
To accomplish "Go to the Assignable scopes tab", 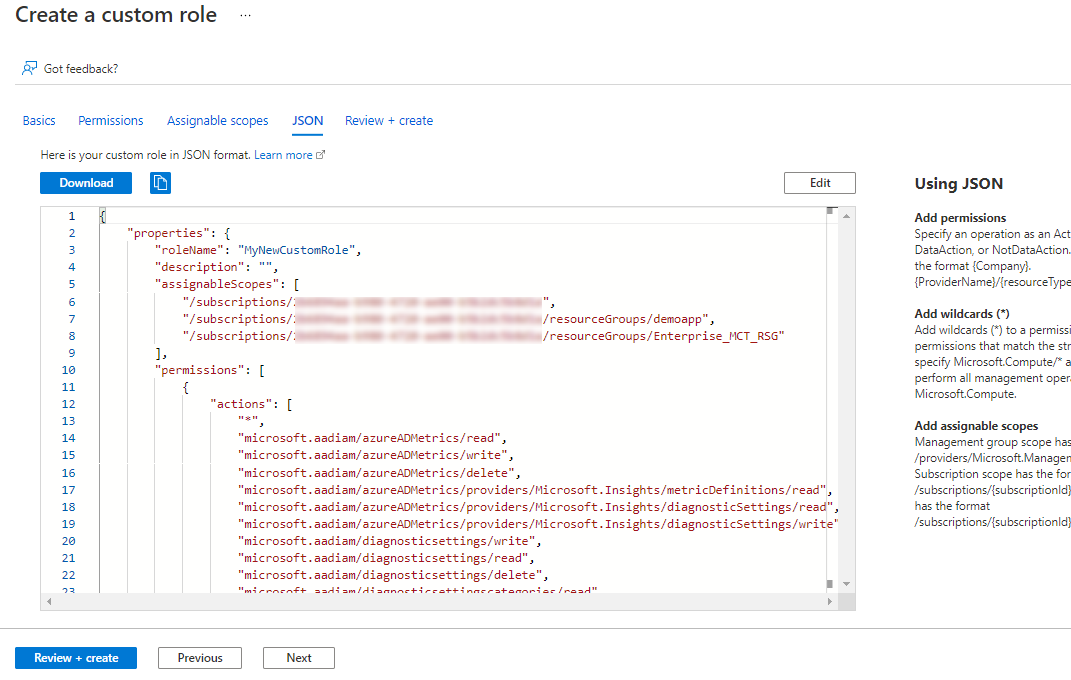I will [x=218, y=121].
